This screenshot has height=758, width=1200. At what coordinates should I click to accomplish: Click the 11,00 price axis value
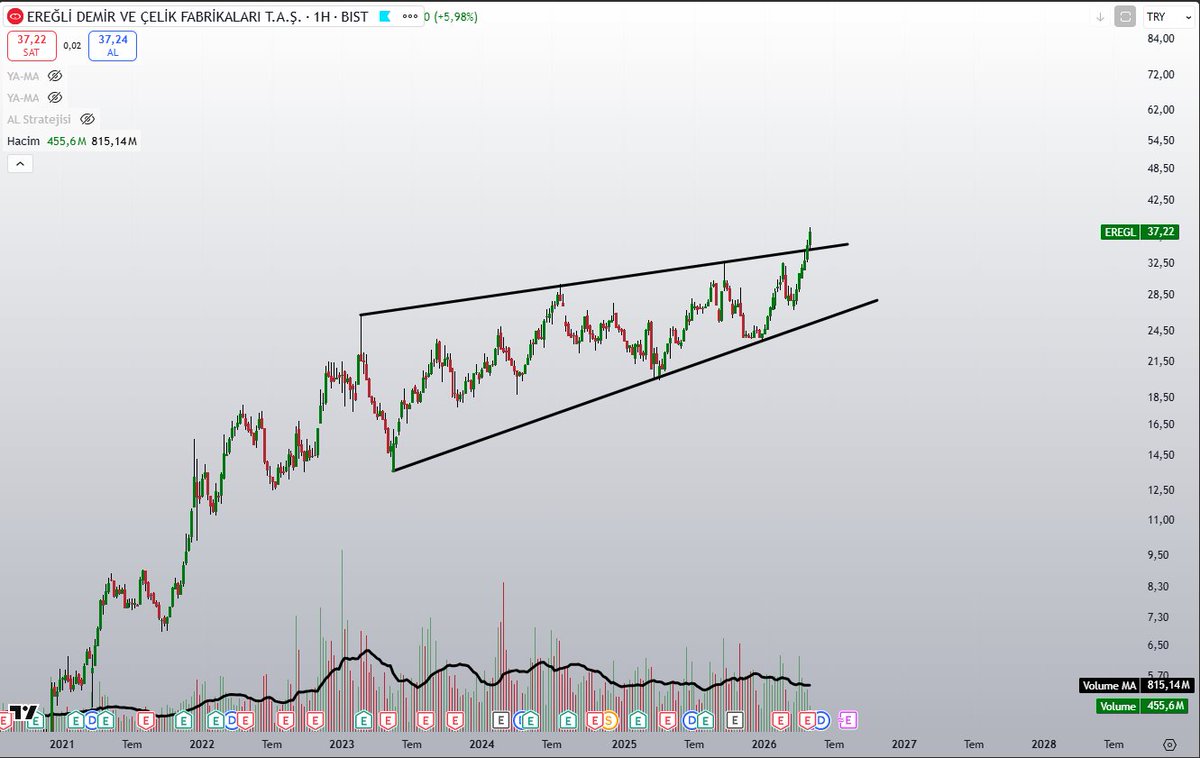(x=1160, y=520)
